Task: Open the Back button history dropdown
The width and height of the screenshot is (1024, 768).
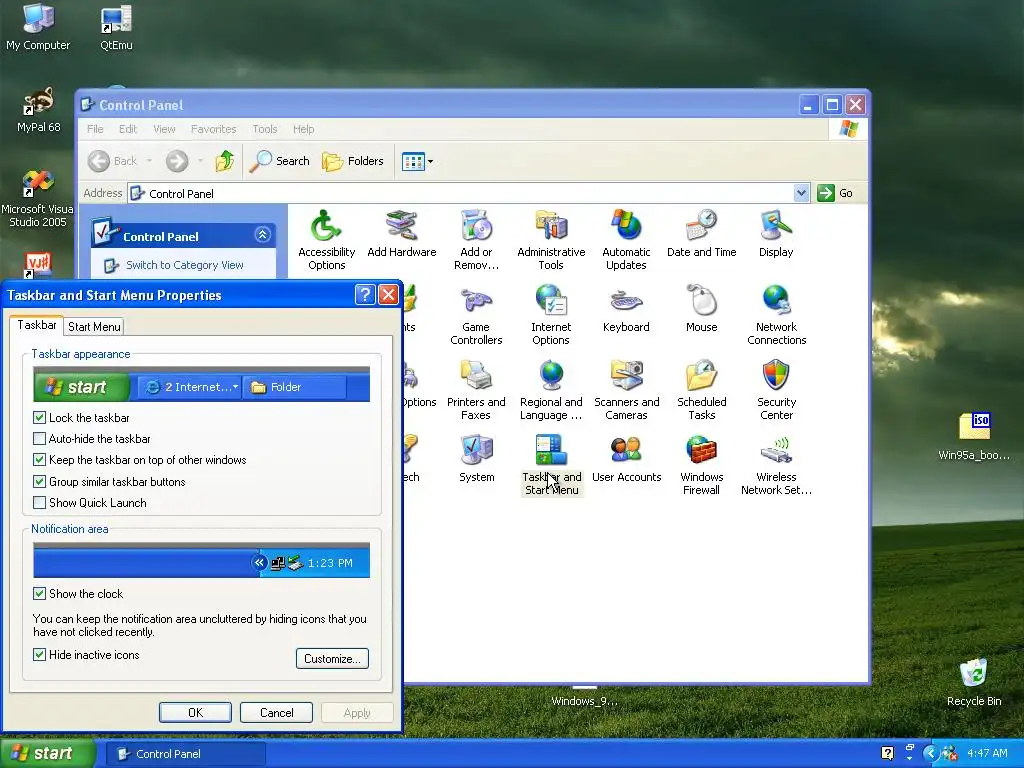Action: 150,161
